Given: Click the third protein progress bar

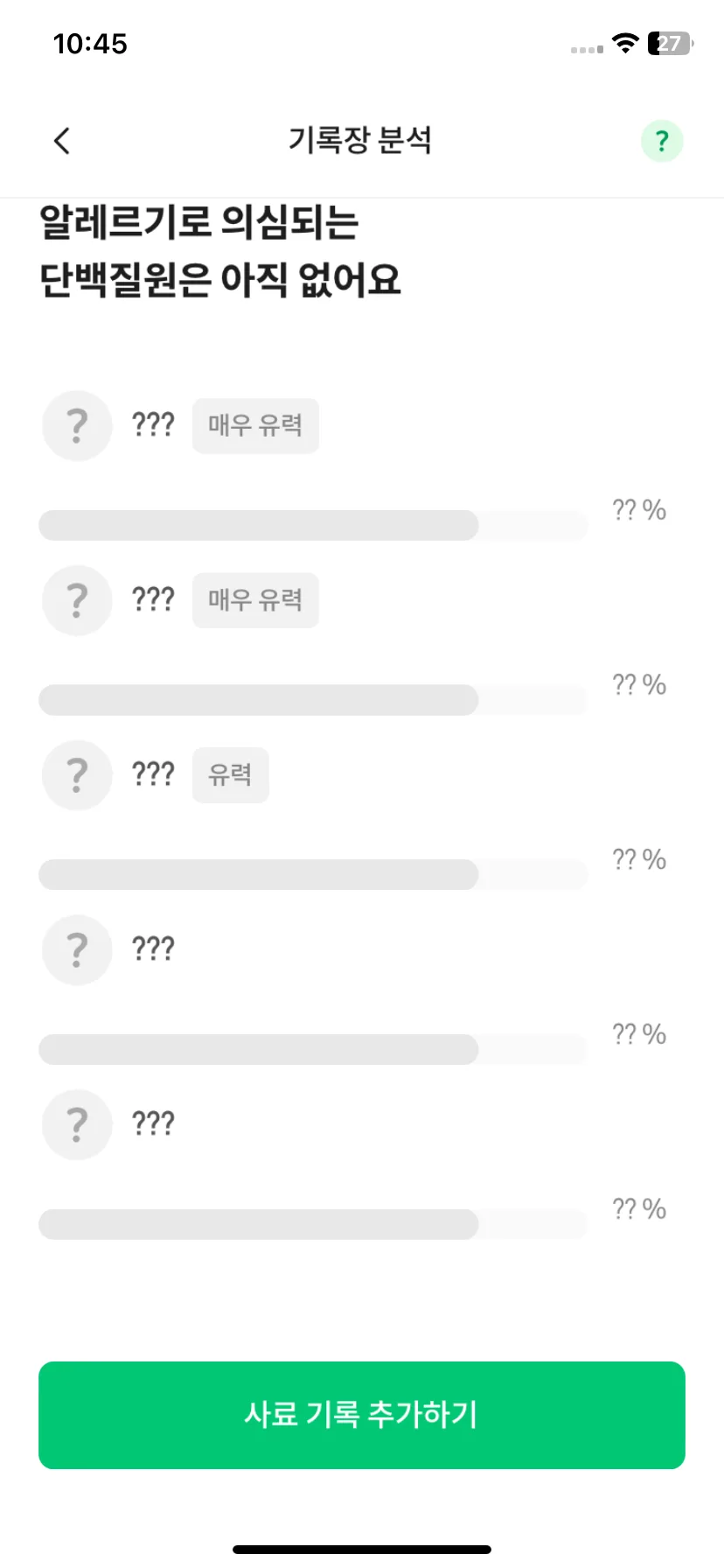Looking at the screenshot, I should coord(313,875).
